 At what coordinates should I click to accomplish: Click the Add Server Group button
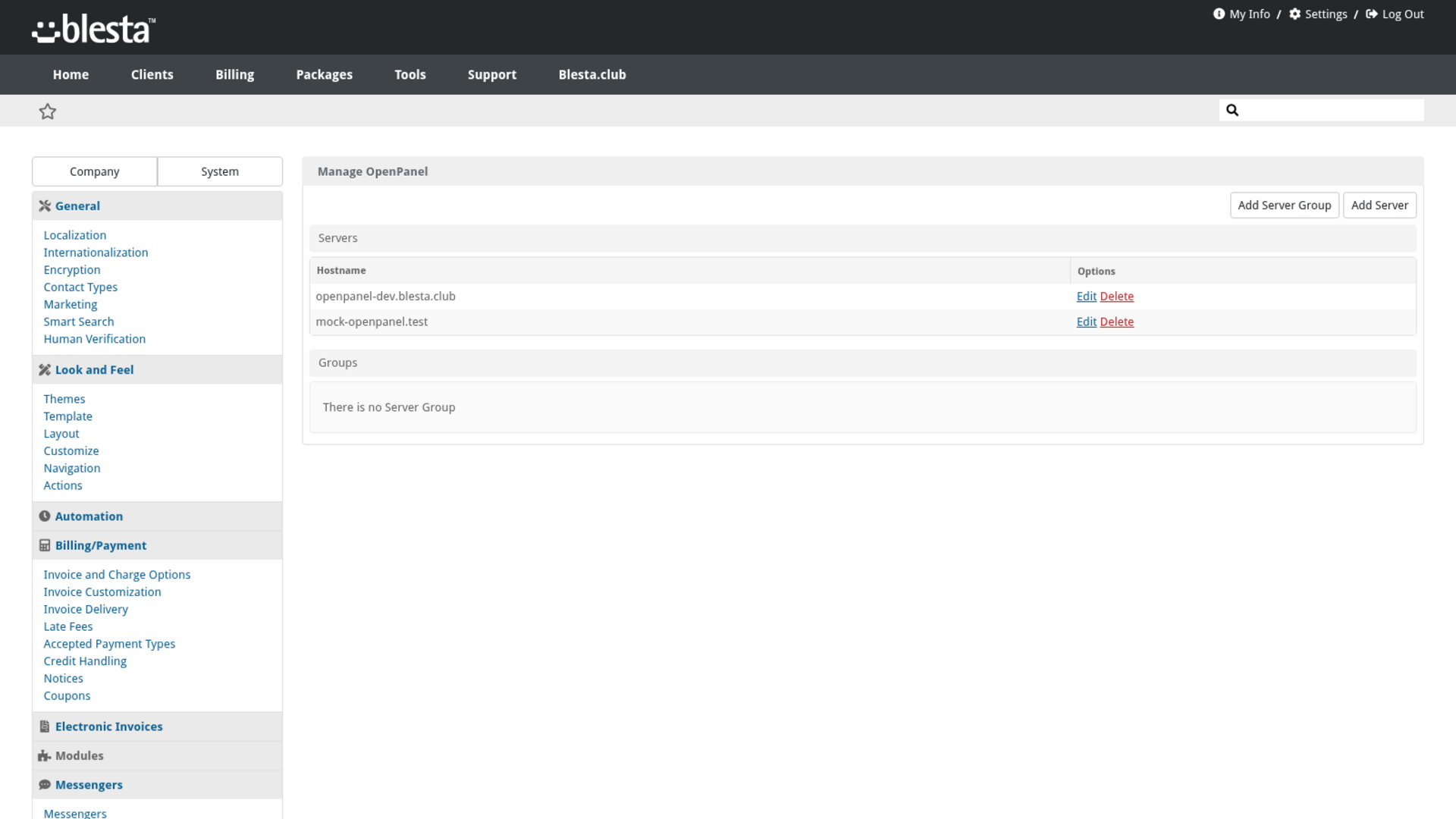click(x=1284, y=205)
